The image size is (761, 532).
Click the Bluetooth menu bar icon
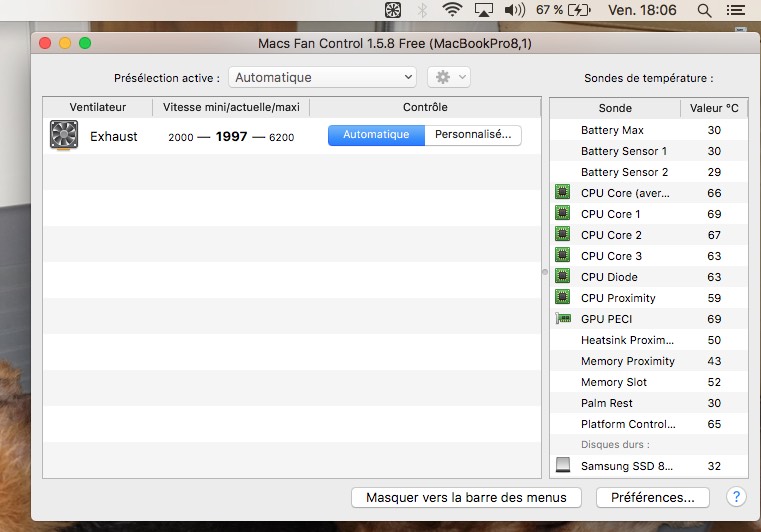tap(422, 10)
